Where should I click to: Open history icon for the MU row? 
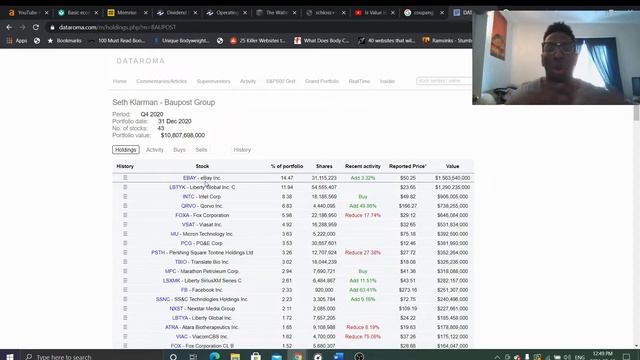coord(125,234)
